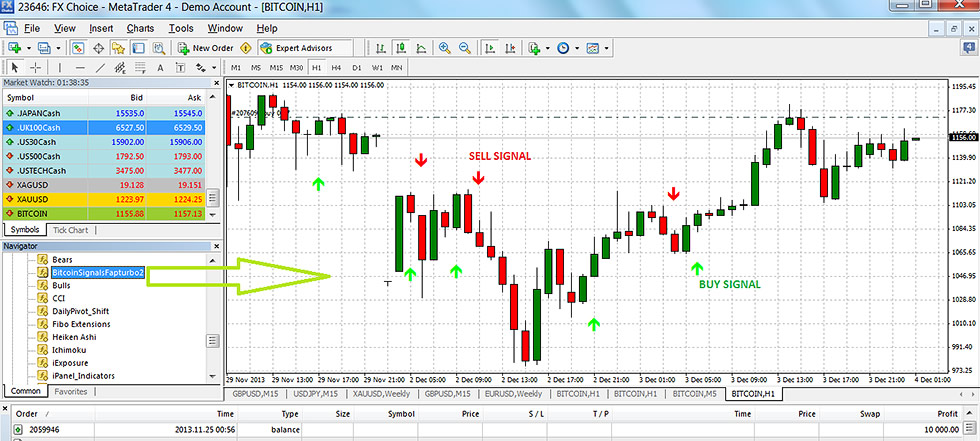The image size is (980, 441).
Task: Select .UK100Cash row in Market Watch
Action: point(102,127)
